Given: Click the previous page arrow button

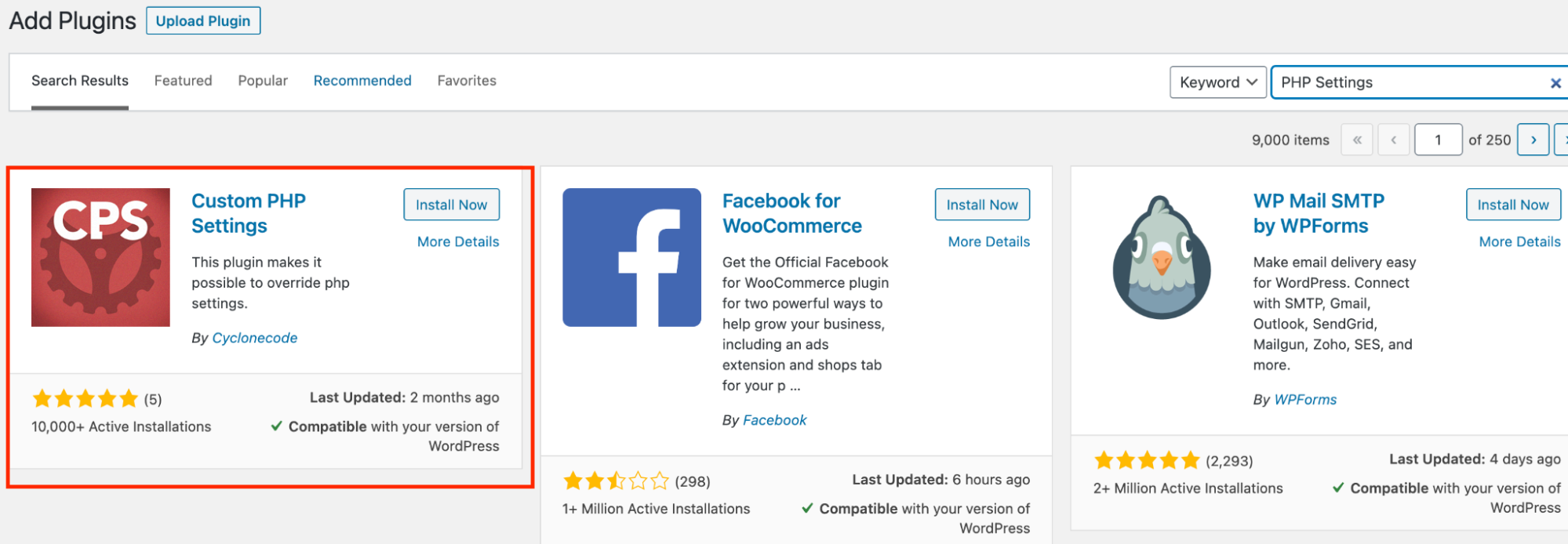Looking at the screenshot, I should [1394, 140].
